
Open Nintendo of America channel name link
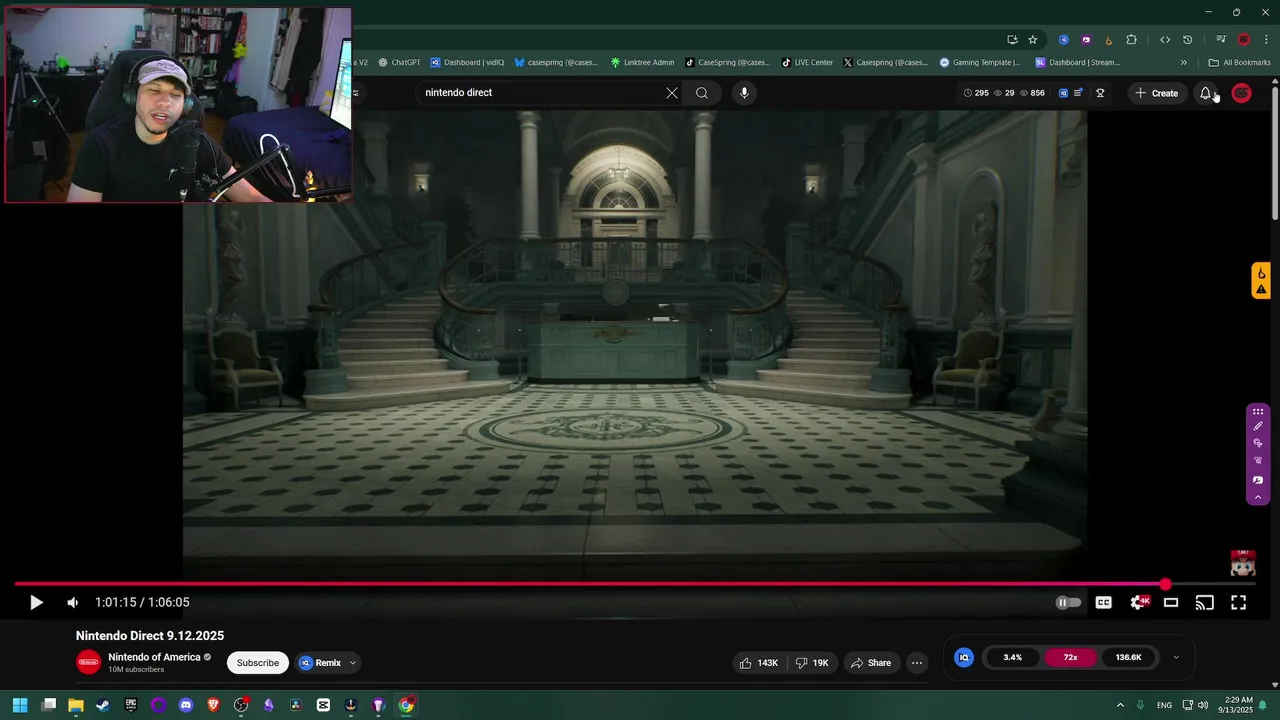click(154, 657)
